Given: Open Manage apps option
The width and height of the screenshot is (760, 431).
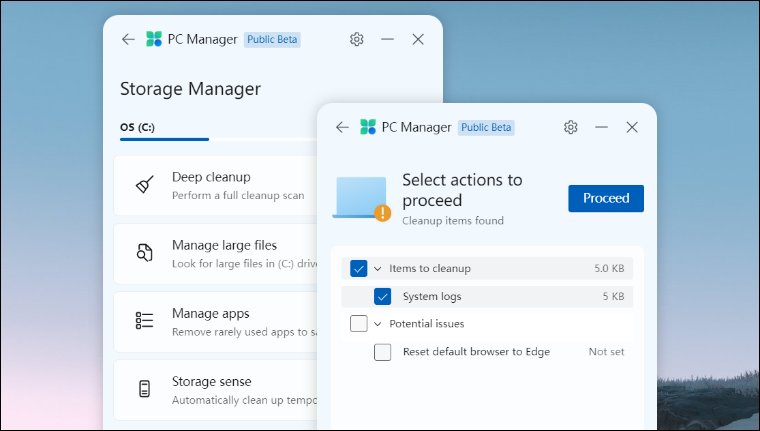Looking at the screenshot, I should point(216,322).
